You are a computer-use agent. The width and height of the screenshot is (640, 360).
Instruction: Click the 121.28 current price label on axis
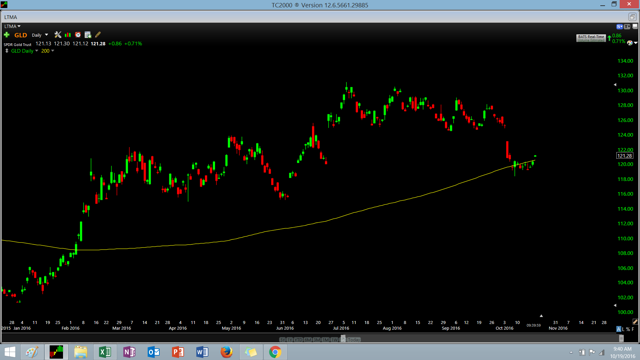624,156
